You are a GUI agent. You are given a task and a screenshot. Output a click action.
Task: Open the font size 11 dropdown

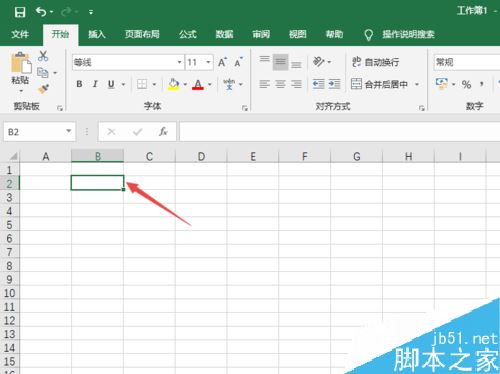208,62
